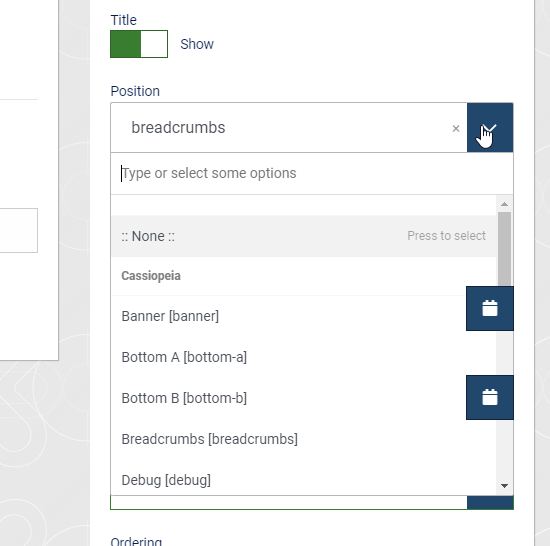Choose Bottom A [bottom-a] position
550x546 pixels.
coord(303,357)
